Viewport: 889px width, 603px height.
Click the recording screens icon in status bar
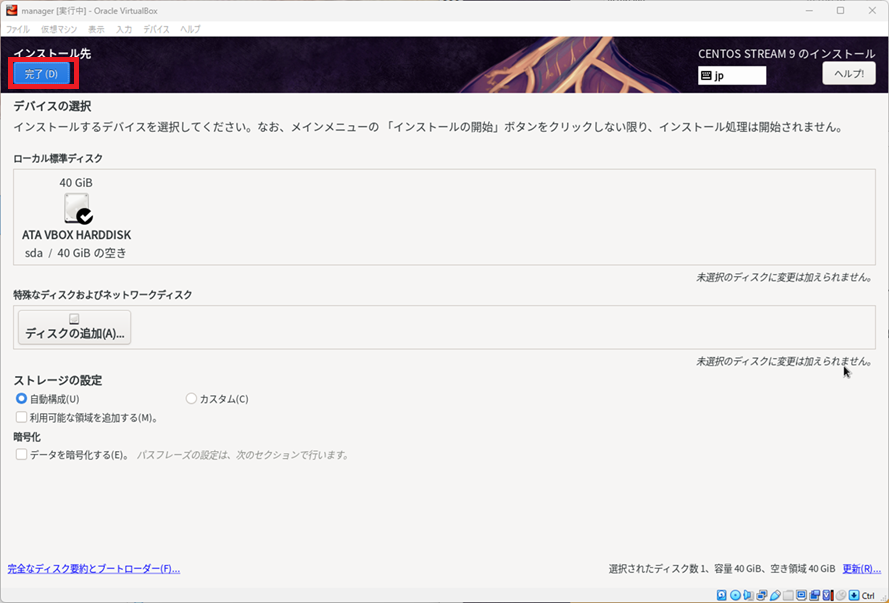tap(815, 595)
